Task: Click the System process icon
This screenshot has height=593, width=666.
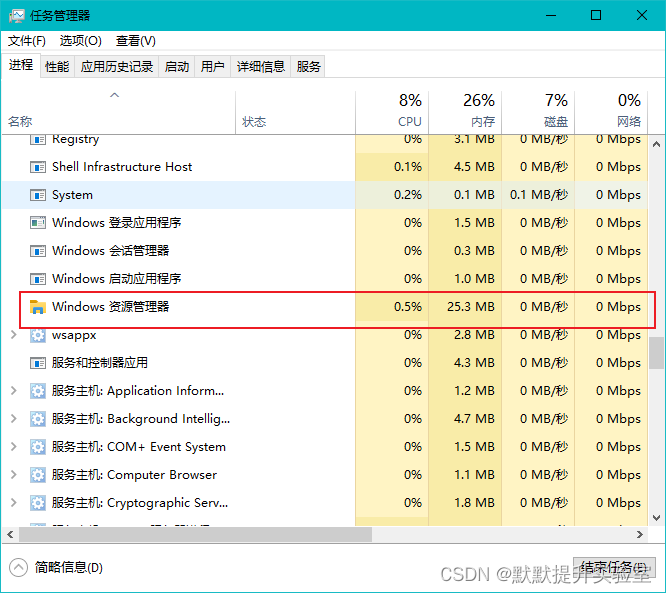Action: pyautogui.click(x=38, y=195)
